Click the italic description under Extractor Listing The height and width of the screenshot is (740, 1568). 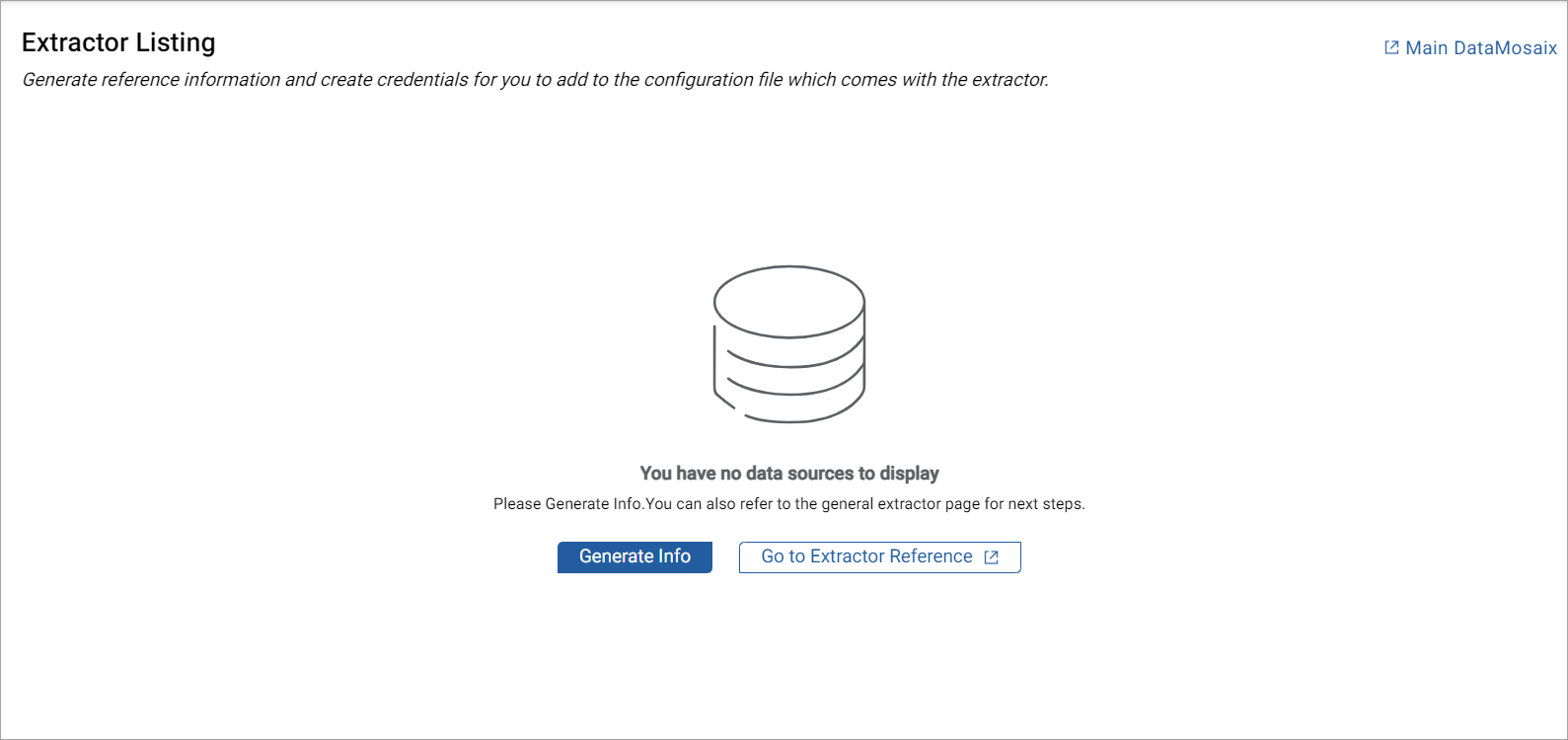(x=535, y=80)
